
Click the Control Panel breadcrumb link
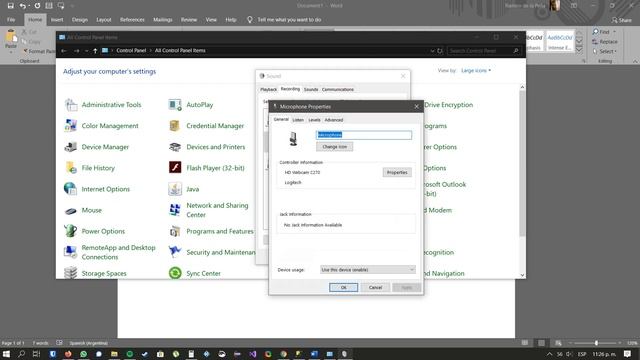click(131, 51)
